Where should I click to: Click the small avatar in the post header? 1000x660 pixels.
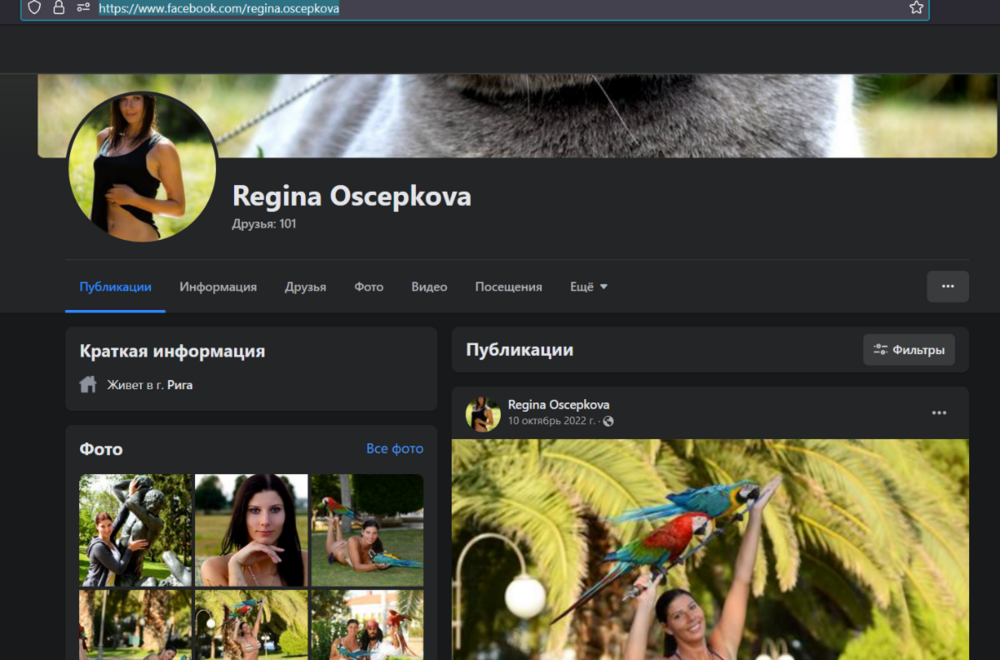483,413
